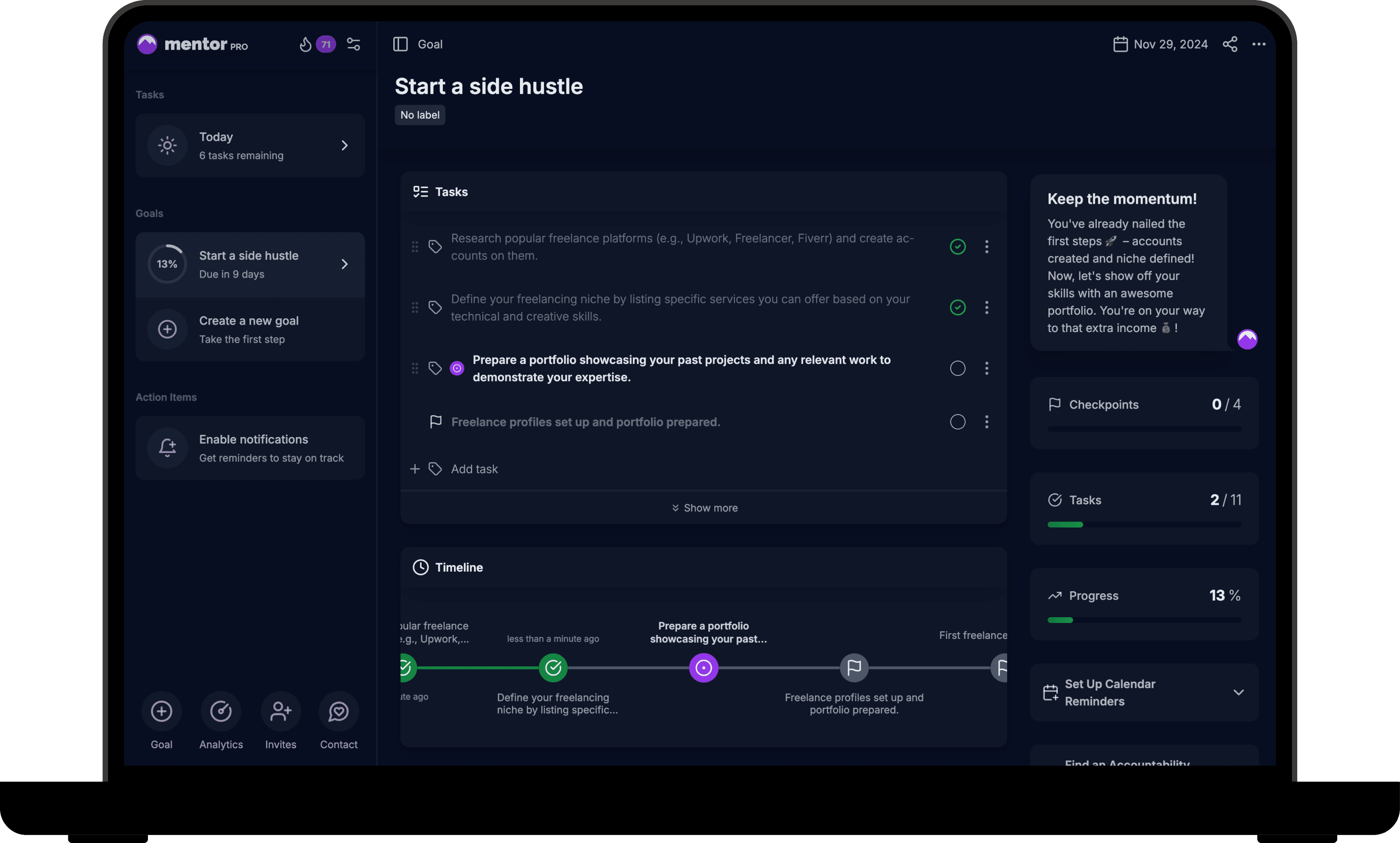Expand Set Up Calendar Reminders section
The image size is (1400, 843).
pyautogui.click(x=1238, y=692)
